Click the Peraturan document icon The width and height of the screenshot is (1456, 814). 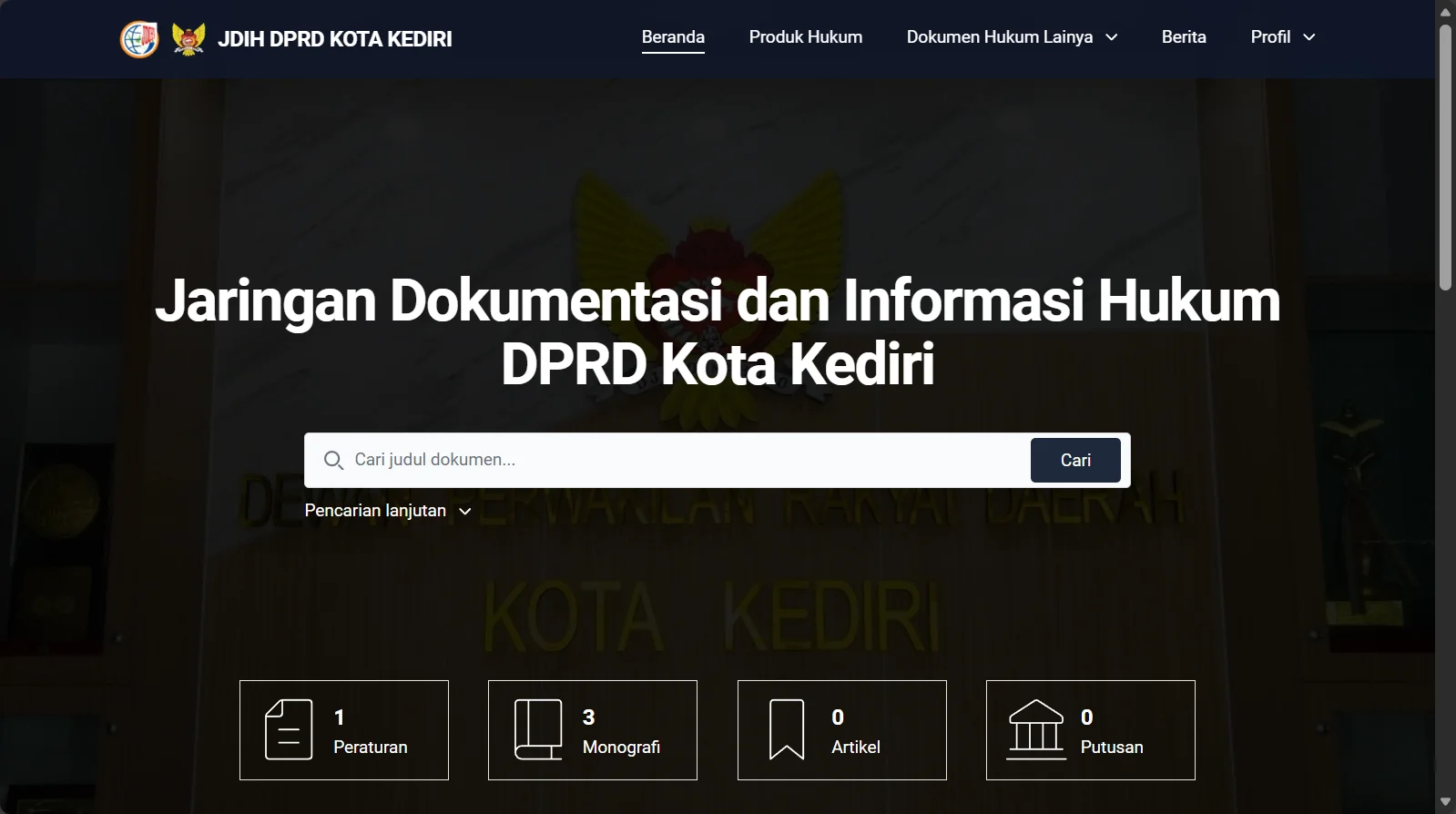pos(289,729)
